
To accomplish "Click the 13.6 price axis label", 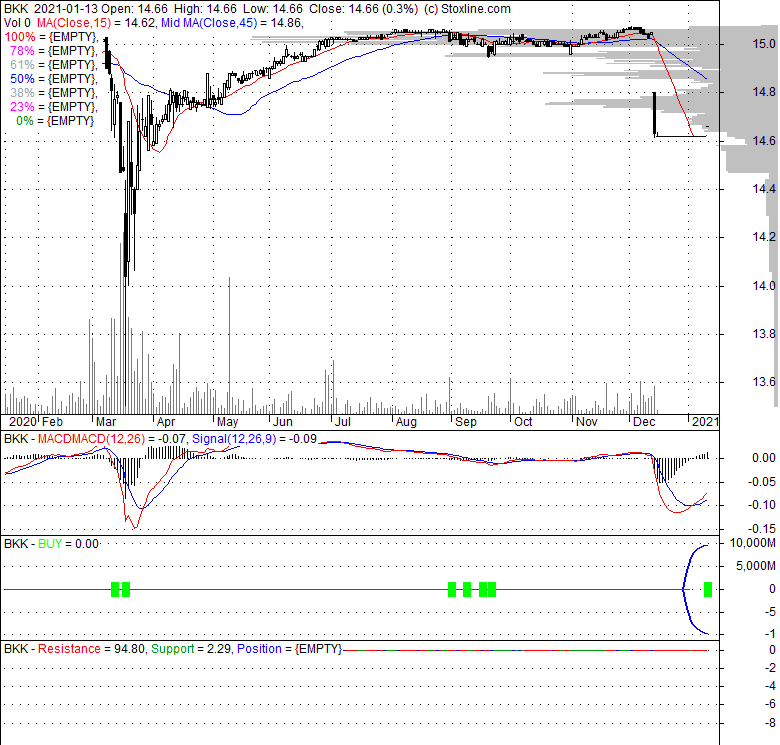I will tap(763, 382).
